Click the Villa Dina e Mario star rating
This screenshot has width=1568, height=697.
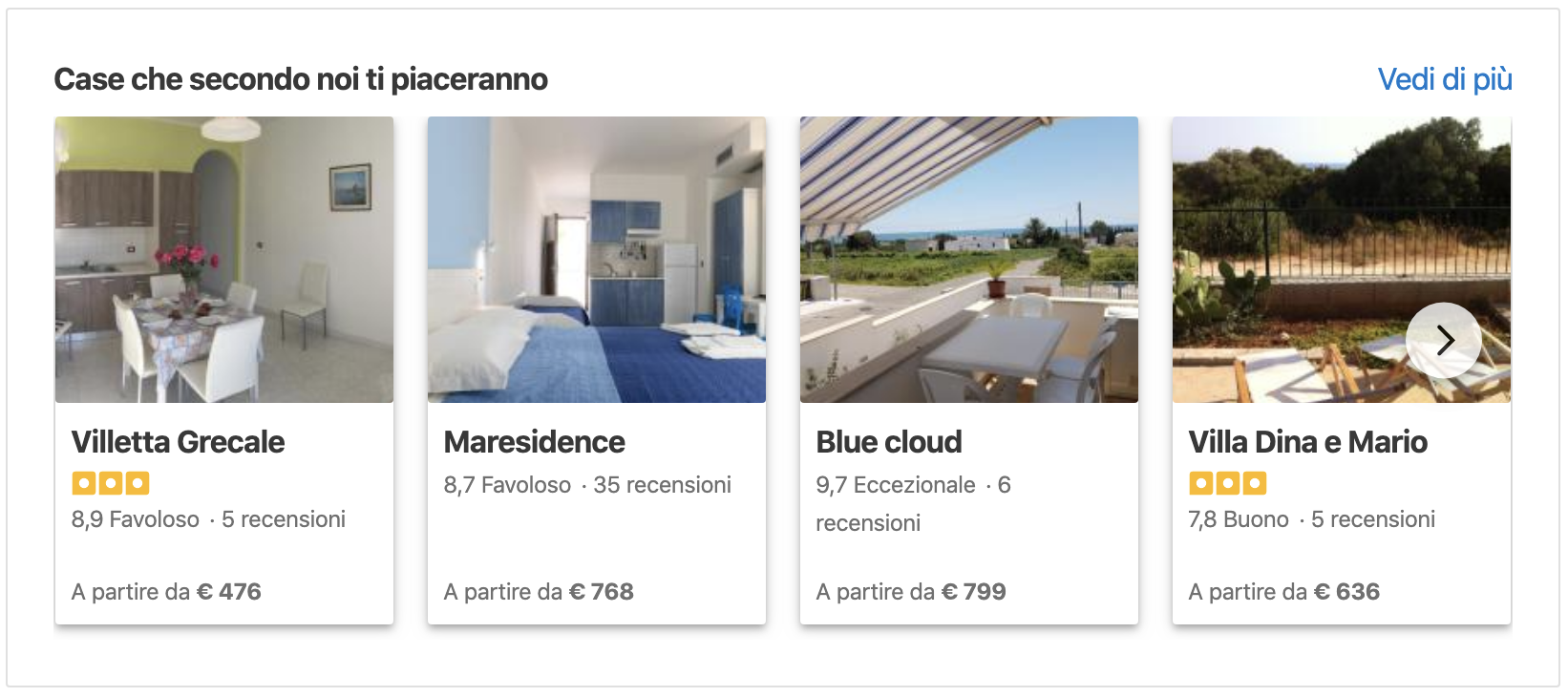1228,483
